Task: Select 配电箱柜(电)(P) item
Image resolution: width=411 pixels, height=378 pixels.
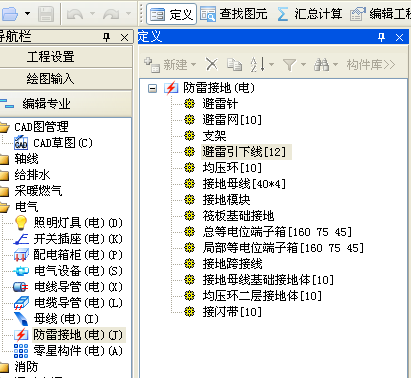Action: (78, 255)
